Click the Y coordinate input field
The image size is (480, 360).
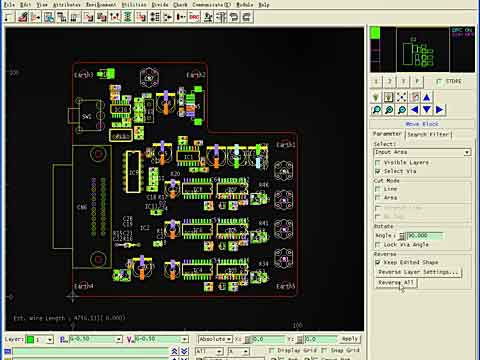click(x=320, y=339)
